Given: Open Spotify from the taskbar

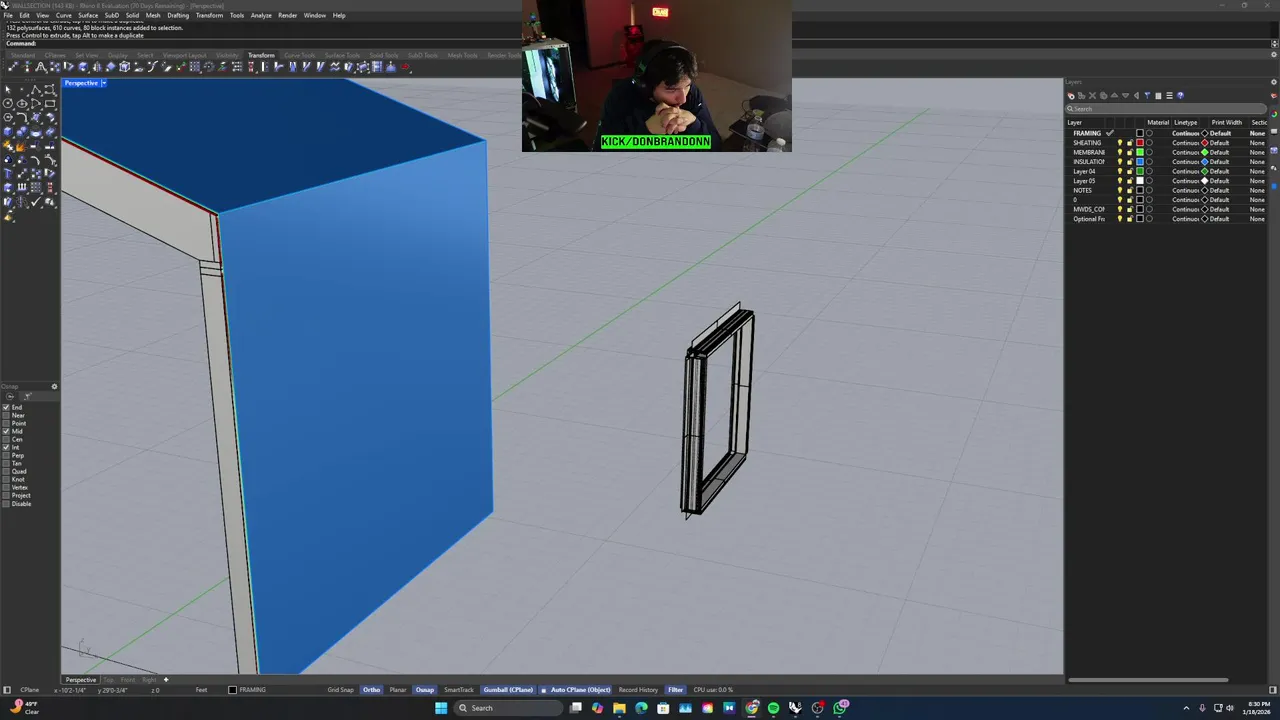Looking at the screenshot, I should (773, 708).
